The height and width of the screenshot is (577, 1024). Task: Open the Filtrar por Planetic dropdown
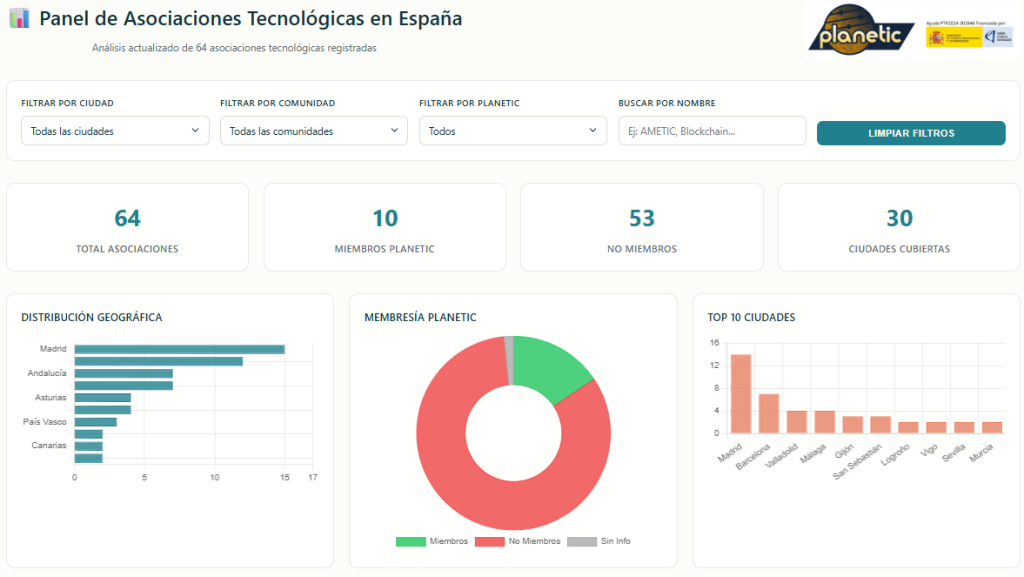tap(513, 131)
